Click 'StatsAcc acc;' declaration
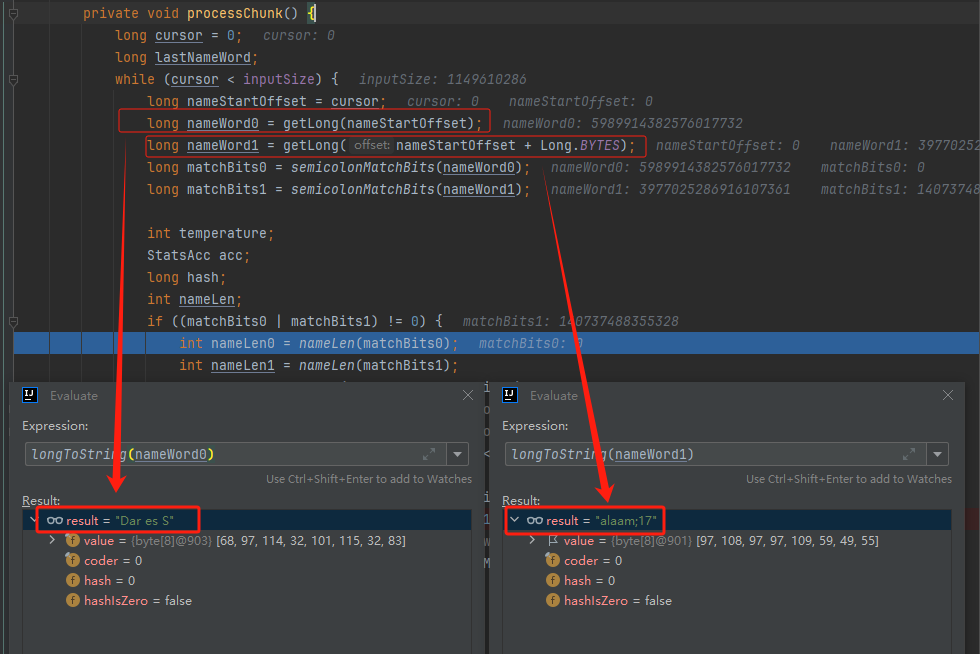Screen dimensions: 980x654 point(199,255)
